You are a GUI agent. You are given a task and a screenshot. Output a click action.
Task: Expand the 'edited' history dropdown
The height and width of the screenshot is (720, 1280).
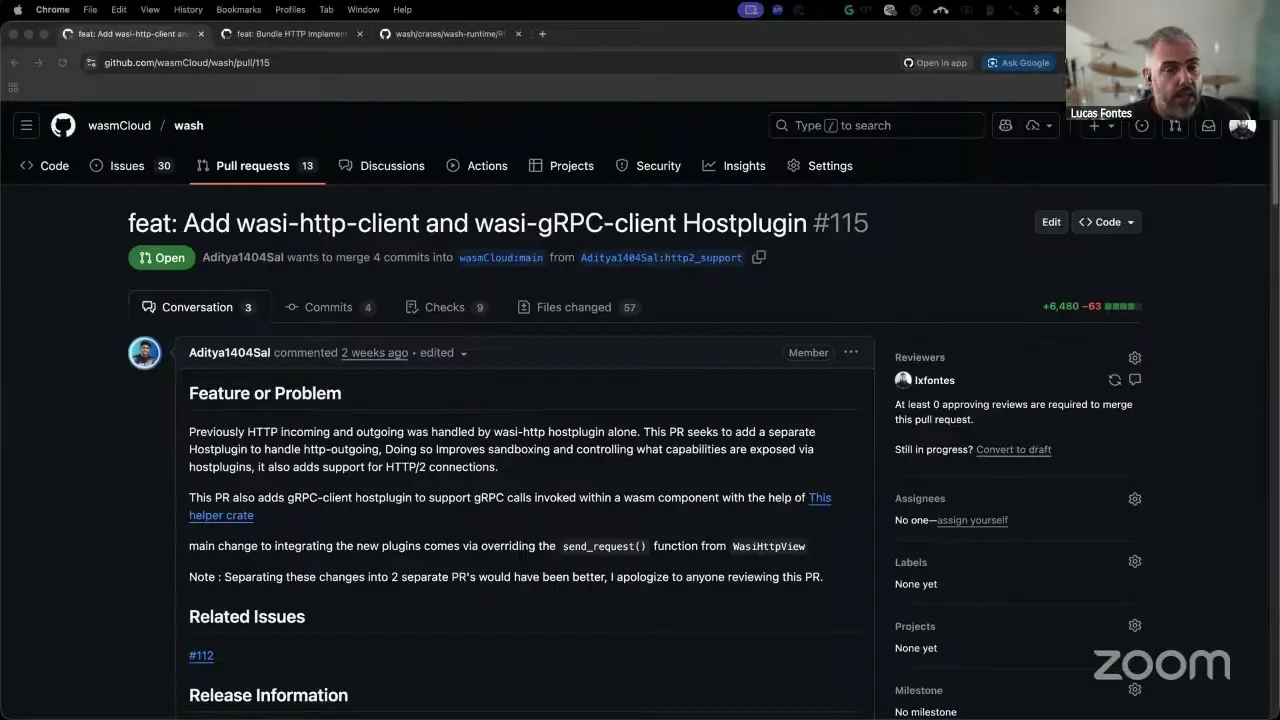(x=444, y=353)
